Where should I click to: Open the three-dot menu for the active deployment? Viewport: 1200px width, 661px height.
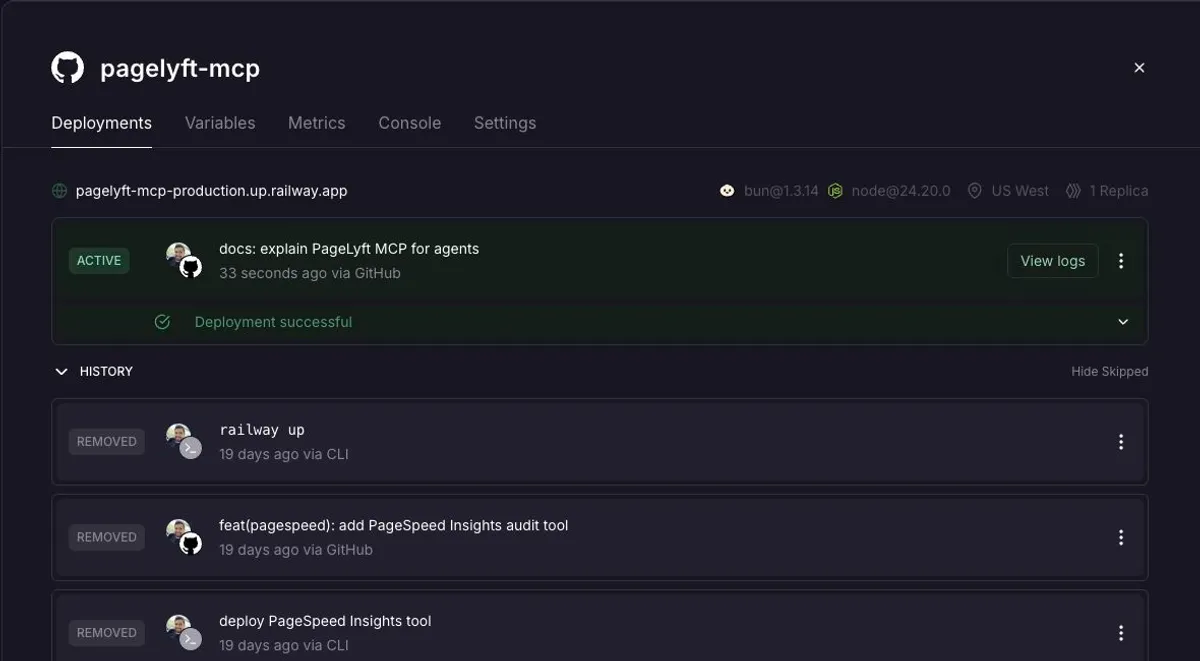[x=1121, y=261]
